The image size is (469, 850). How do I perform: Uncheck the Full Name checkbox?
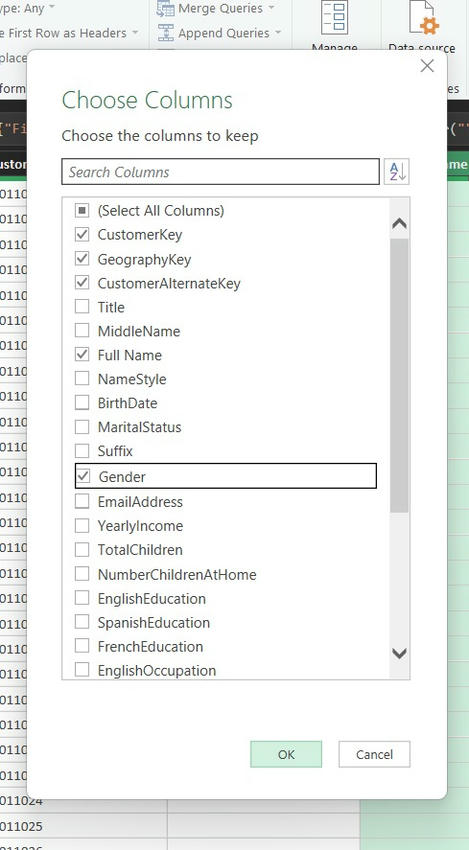point(82,355)
